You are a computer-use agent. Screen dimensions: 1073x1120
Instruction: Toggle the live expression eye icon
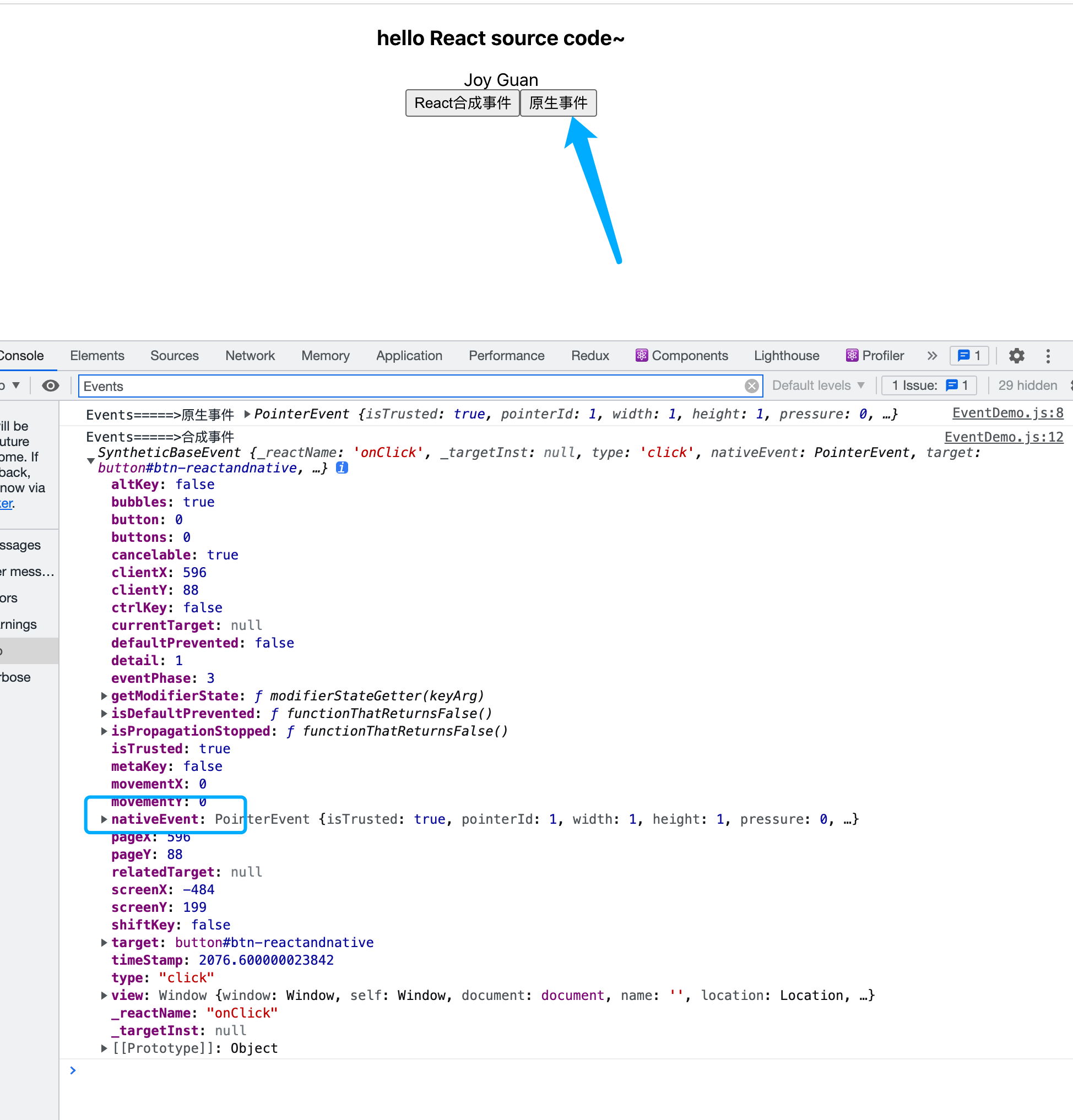tap(50, 385)
